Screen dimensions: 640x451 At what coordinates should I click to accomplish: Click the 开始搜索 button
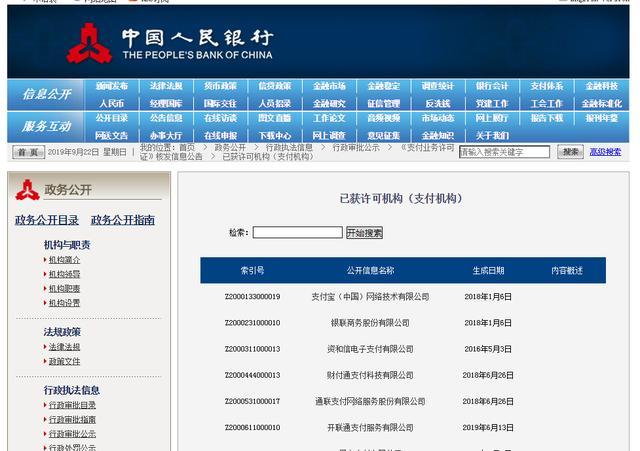tap(364, 233)
